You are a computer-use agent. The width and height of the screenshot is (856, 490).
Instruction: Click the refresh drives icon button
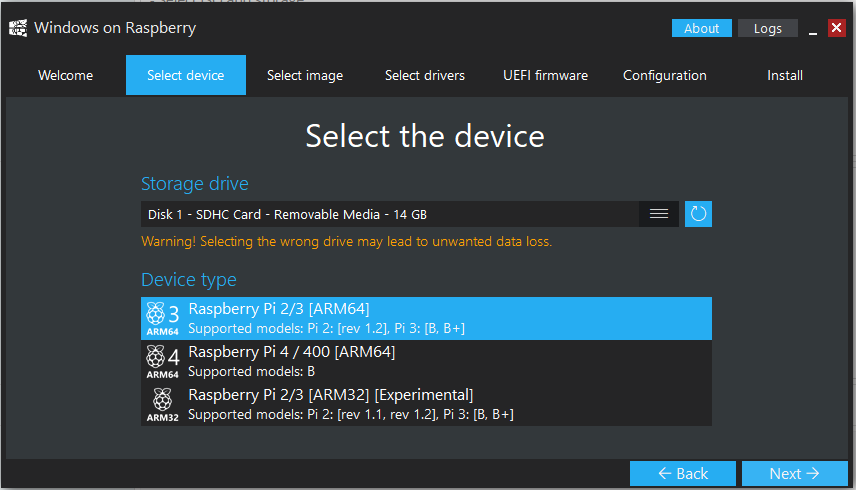698,214
